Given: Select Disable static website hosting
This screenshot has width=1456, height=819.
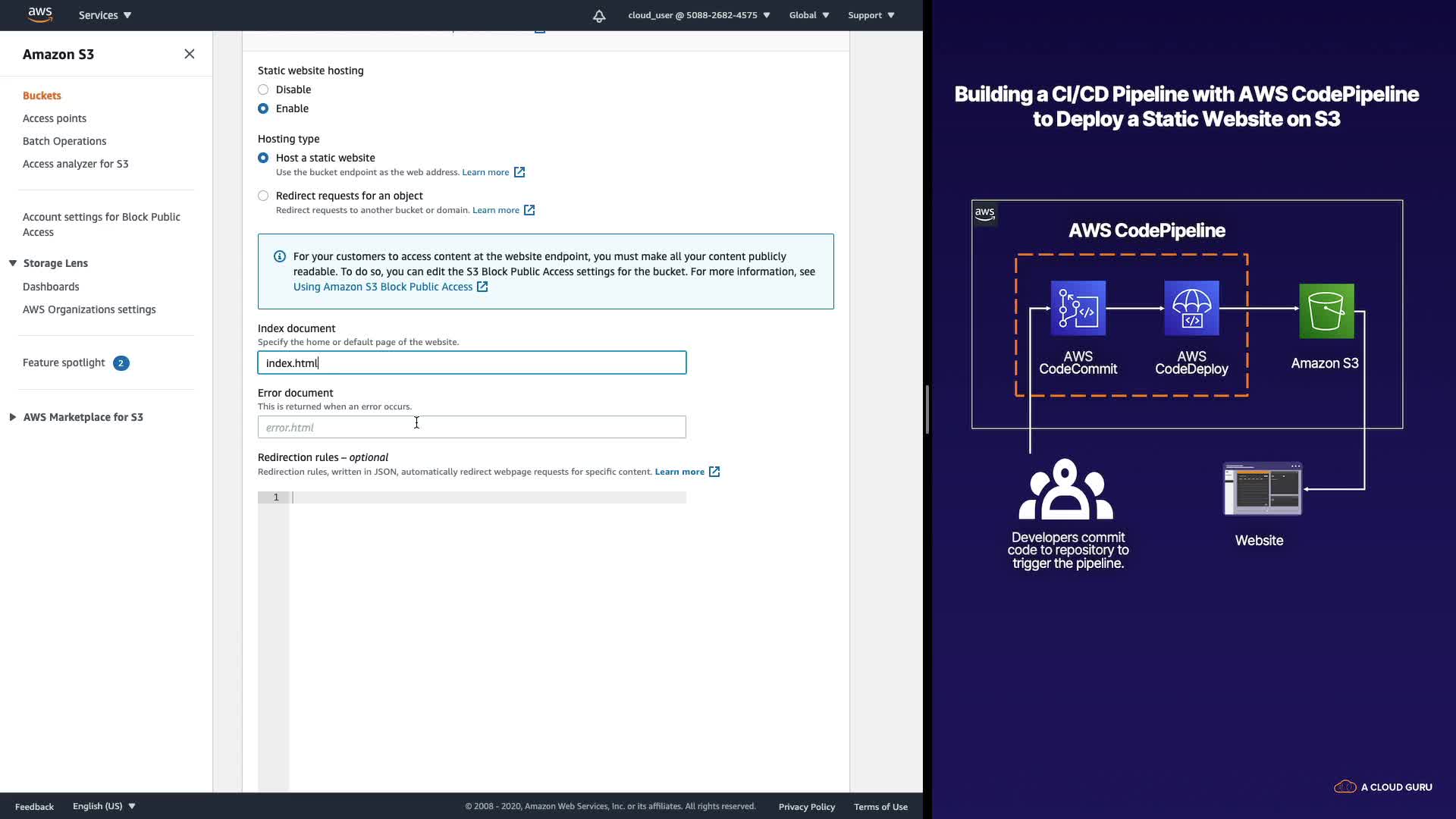Looking at the screenshot, I should coord(263,89).
